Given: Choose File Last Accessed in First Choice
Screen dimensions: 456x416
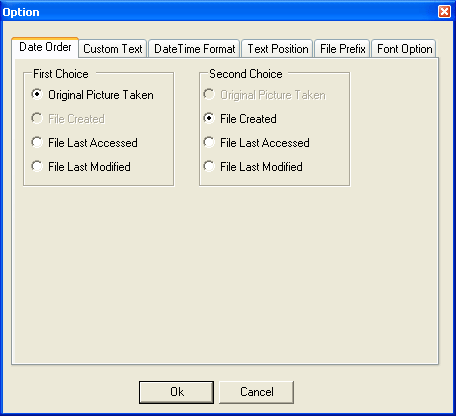Looking at the screenshot, I should [84, 143].
